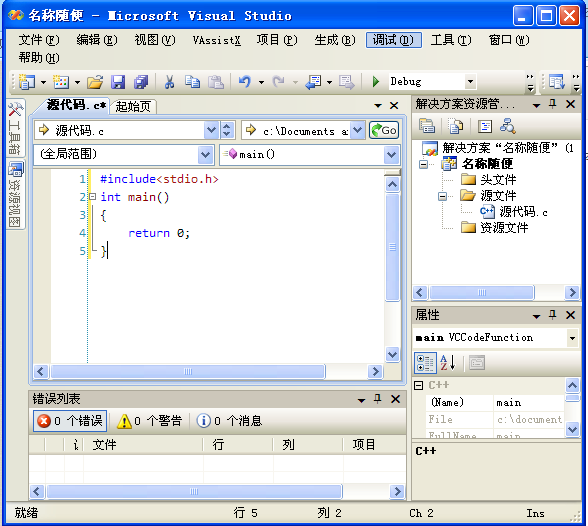Toggle the 0 errors filter button

tap(70, 421)
